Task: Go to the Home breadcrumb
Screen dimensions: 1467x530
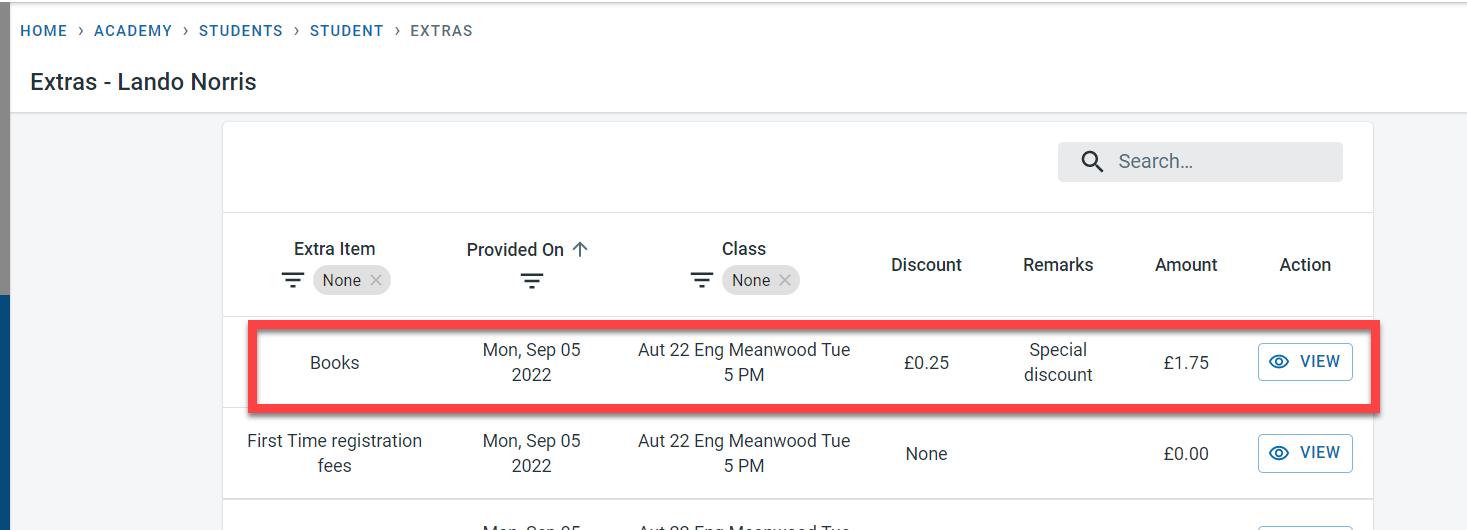Action: (x=44, y=31)
